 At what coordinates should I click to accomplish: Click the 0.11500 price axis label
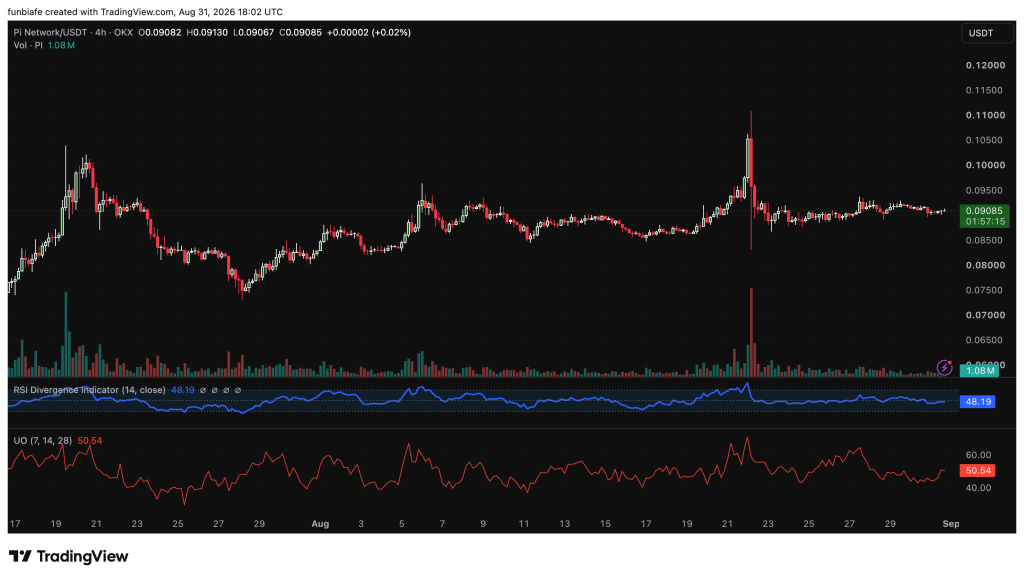point(985,90)
